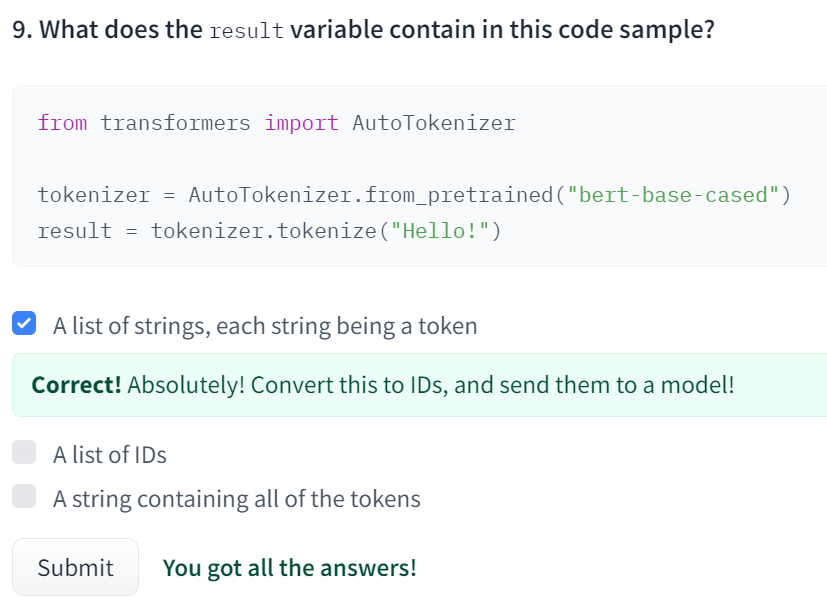Click 'AutoTokenizer.from_pretrained' in the code
The image size is (827, 602).
(370, 195)
